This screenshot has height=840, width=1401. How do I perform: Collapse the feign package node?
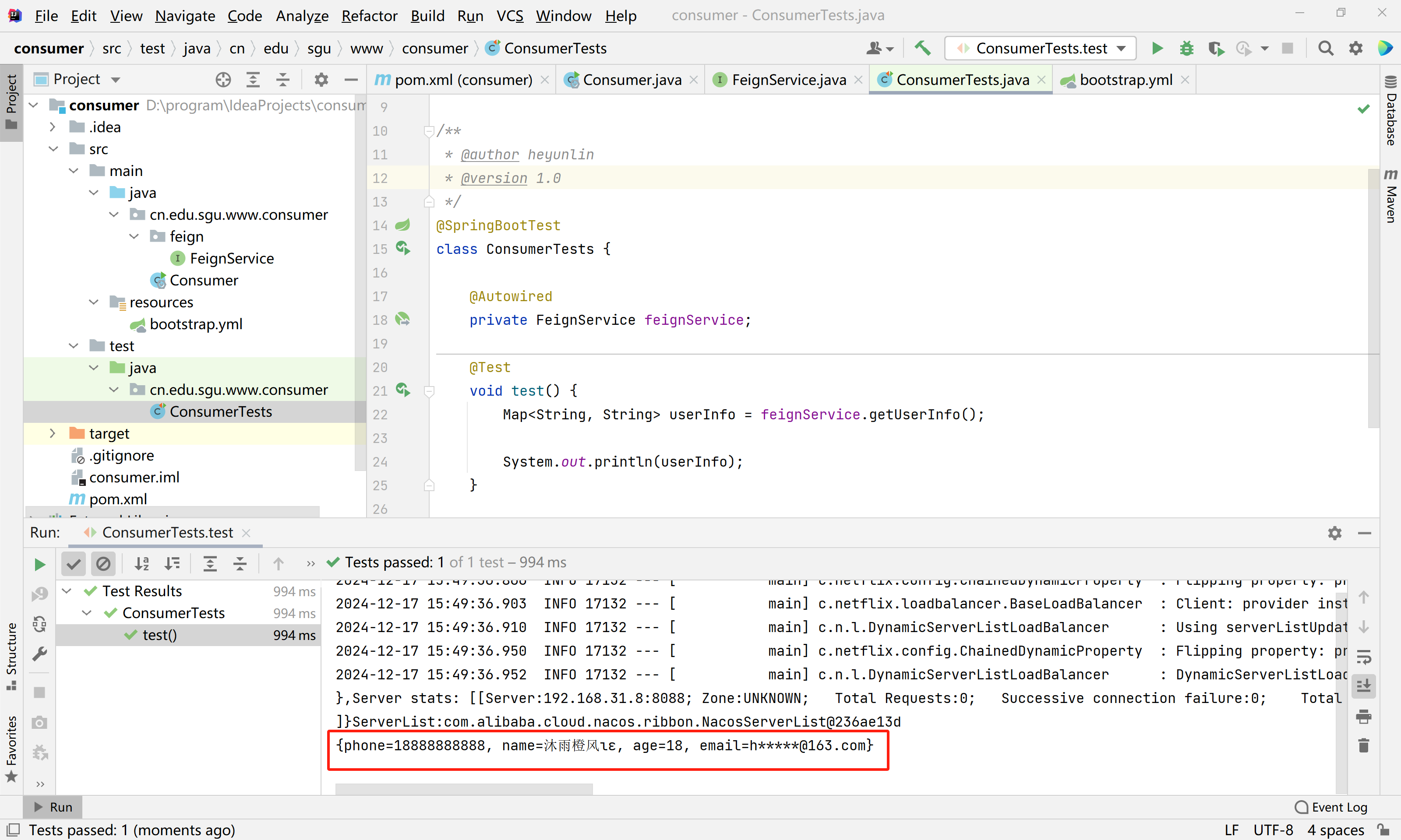click(134, 237)
